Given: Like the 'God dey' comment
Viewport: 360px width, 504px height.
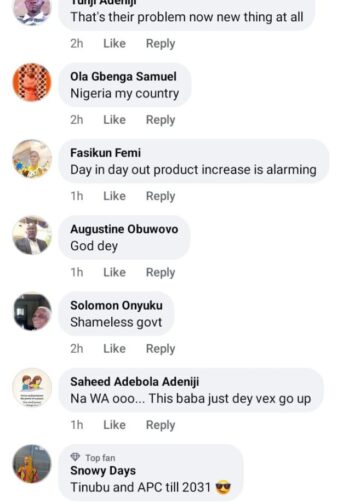Looking at the screenshot, I should pos(114,272).
